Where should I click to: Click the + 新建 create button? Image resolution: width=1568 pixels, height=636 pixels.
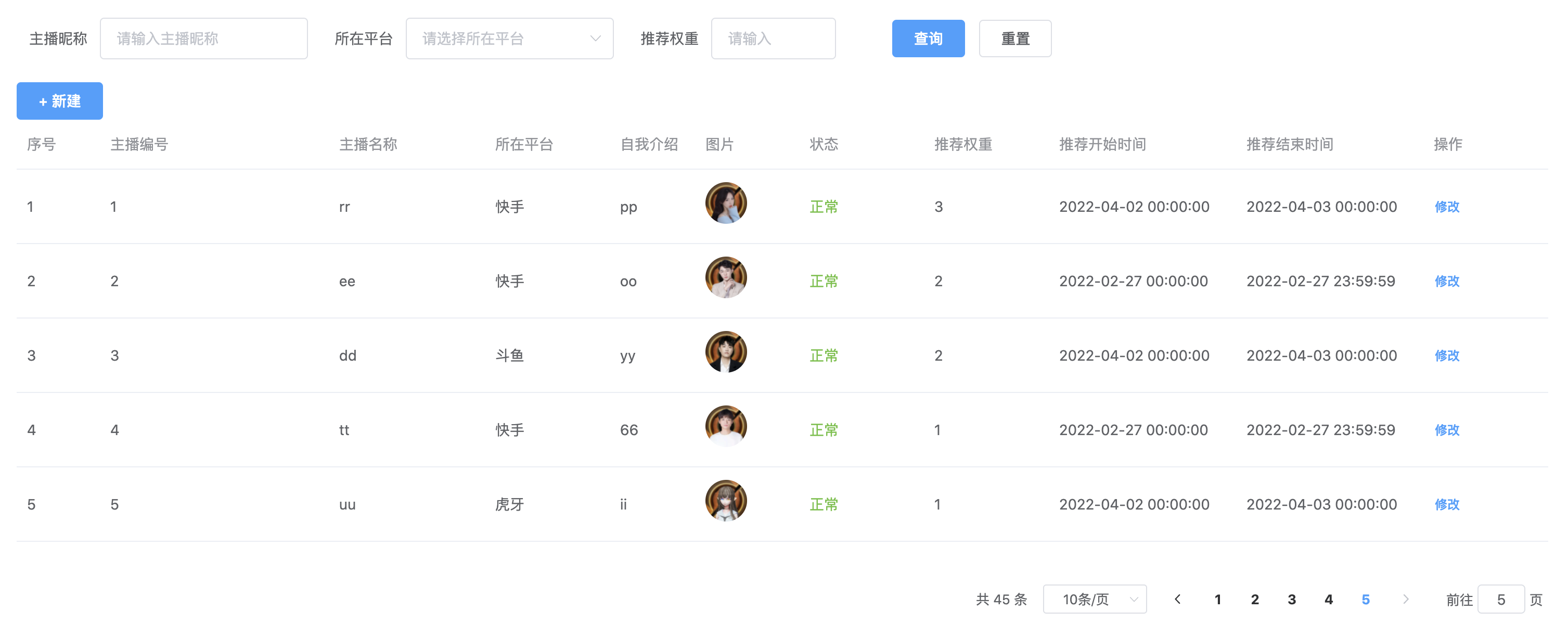(x=60, y=101)
